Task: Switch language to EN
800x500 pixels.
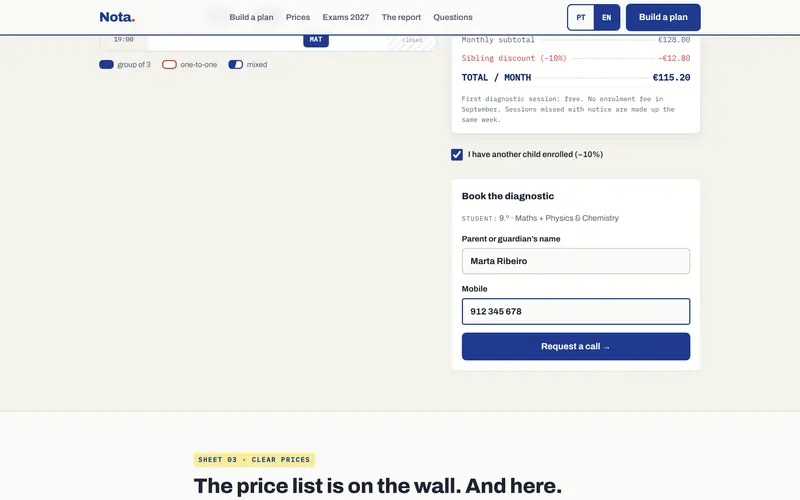Action: tap(607, 17)
